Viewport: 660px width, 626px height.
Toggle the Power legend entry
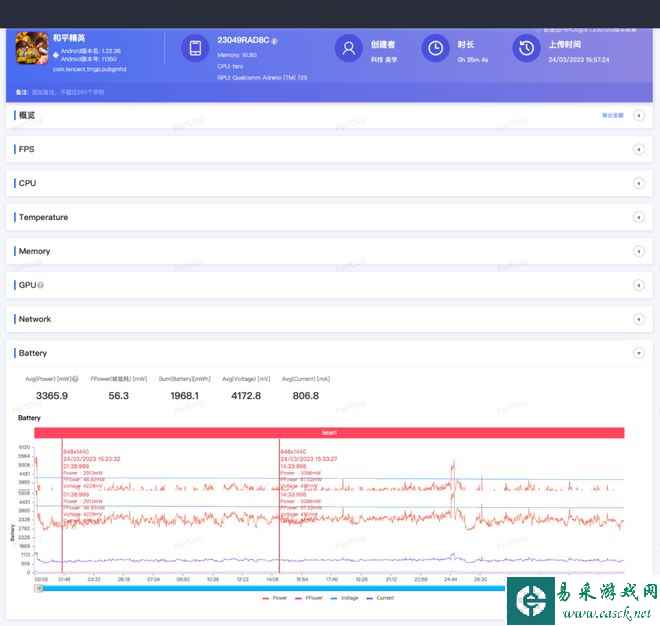(x=274, y=598)
